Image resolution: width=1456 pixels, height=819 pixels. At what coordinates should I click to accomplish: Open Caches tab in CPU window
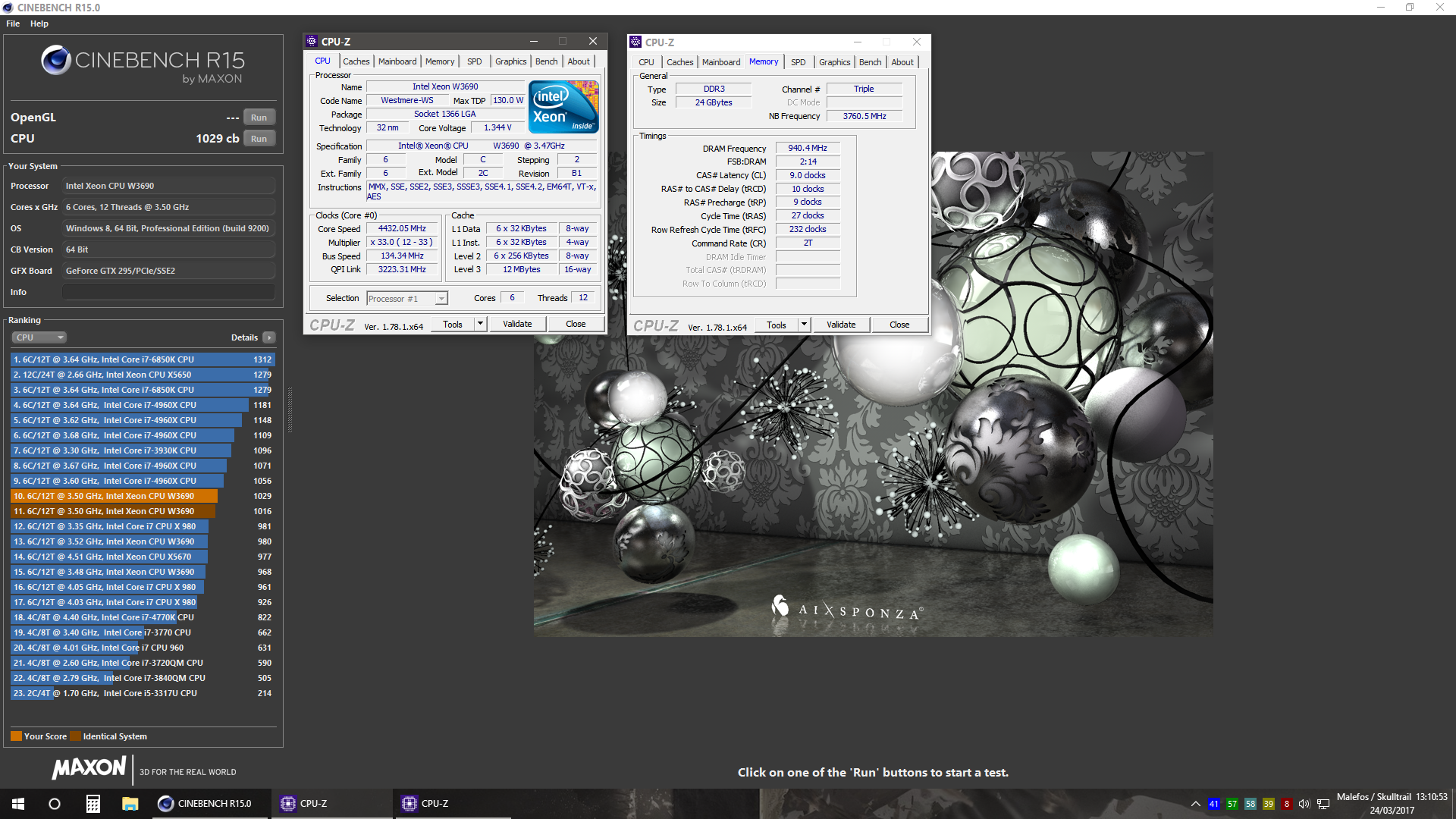(x=356, y=61)
